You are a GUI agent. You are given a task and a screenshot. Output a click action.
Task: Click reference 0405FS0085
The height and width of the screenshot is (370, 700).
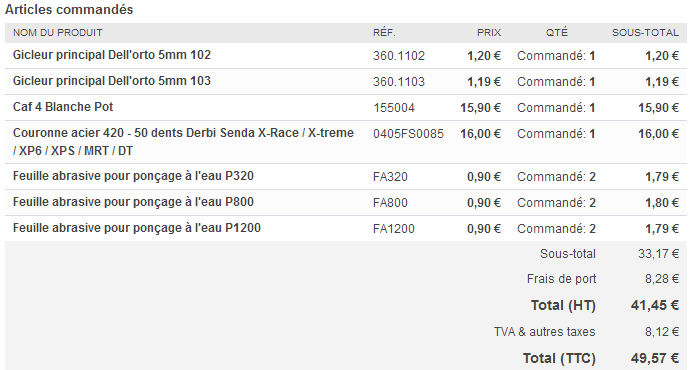[x=408, y=133]
